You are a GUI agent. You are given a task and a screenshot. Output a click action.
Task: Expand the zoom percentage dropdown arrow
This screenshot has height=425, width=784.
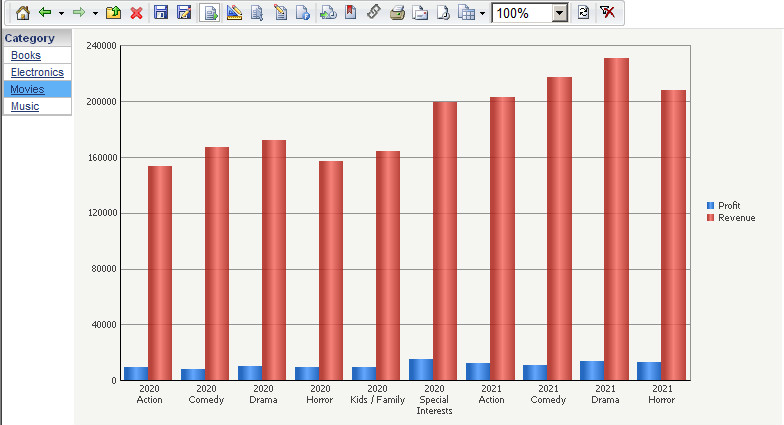pos(560,13)
